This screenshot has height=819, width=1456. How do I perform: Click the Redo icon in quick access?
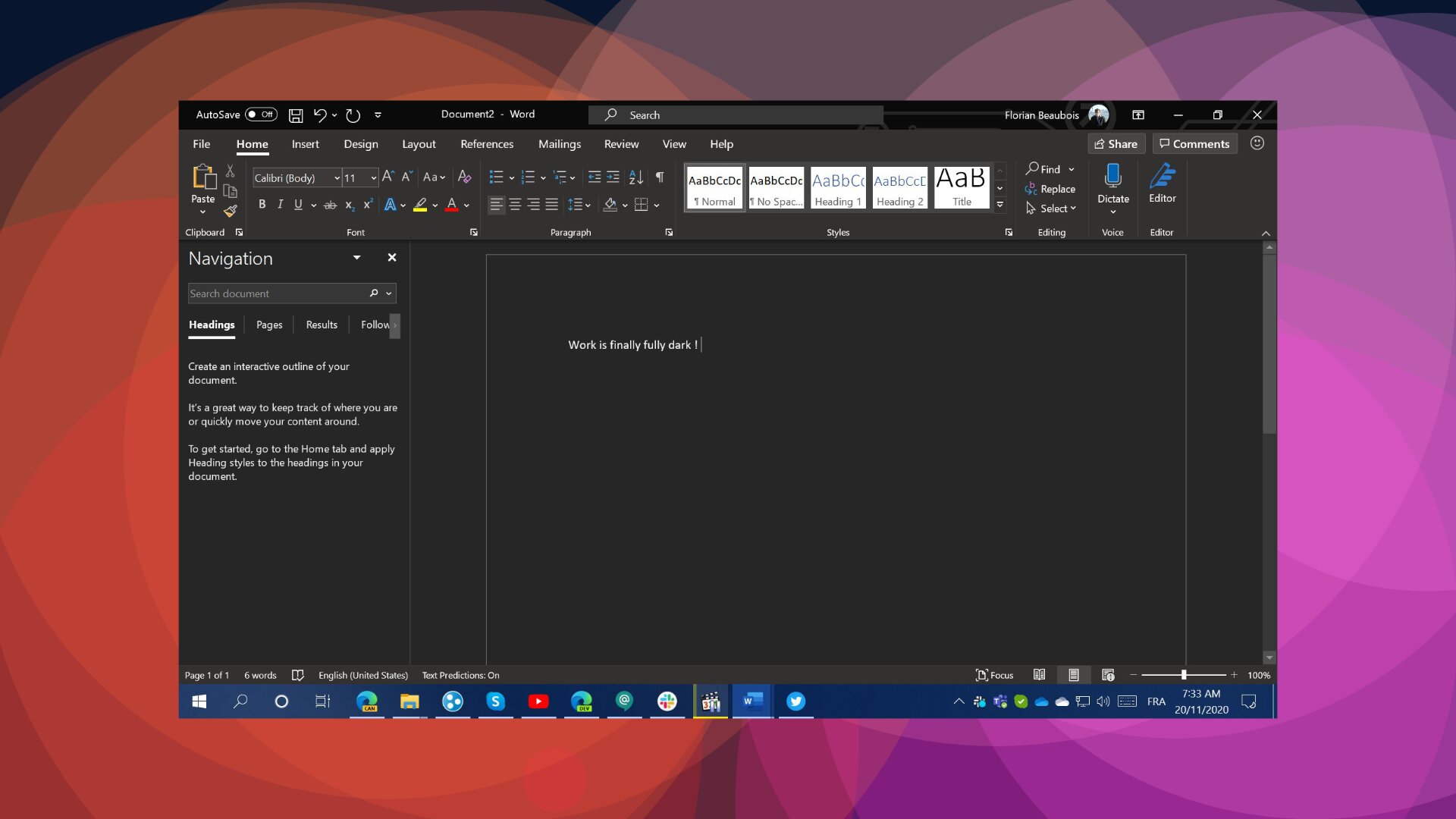tap(353, 115)
